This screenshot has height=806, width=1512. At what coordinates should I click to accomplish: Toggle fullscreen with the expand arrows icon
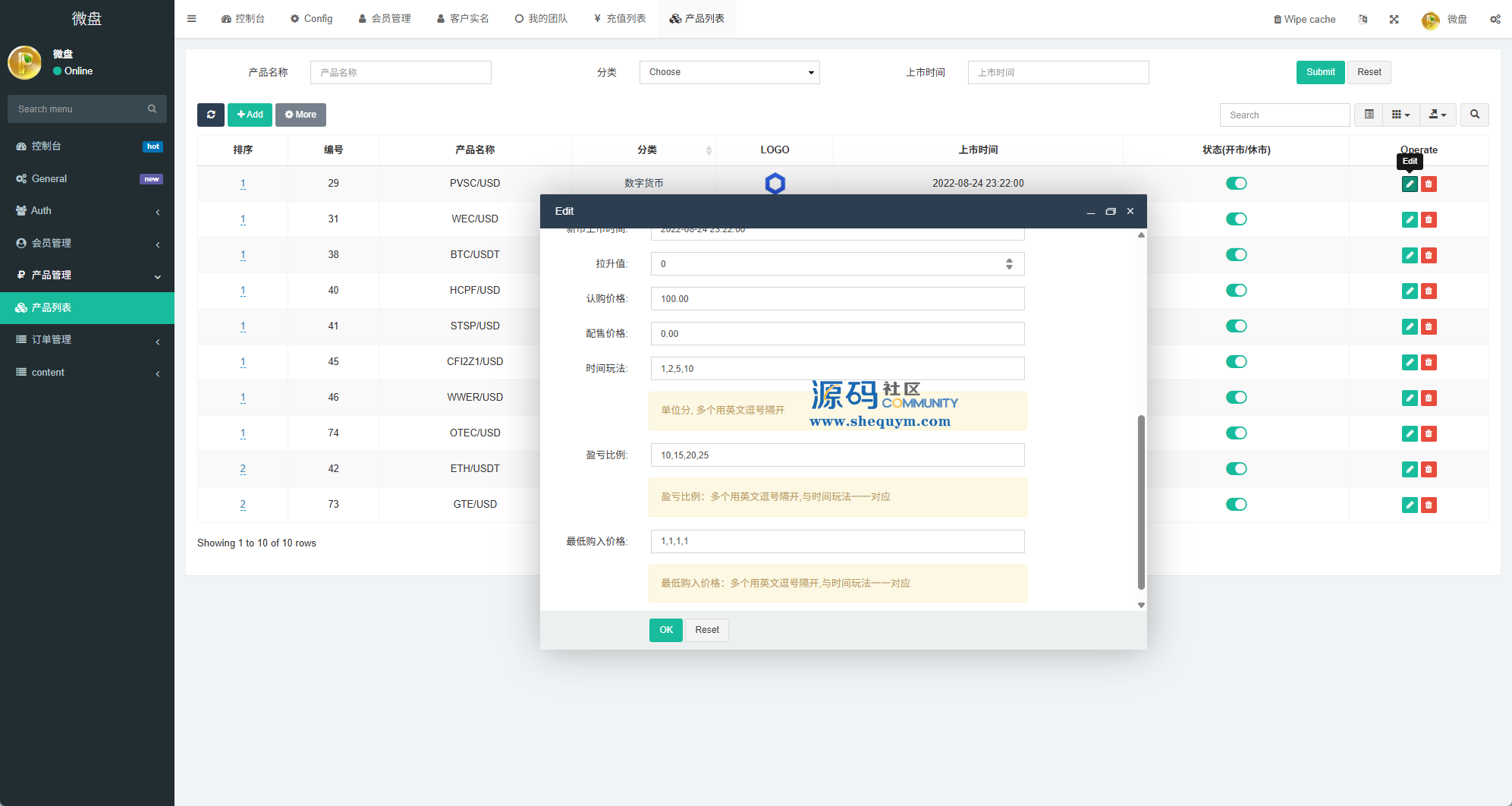tap(1394, 20)
